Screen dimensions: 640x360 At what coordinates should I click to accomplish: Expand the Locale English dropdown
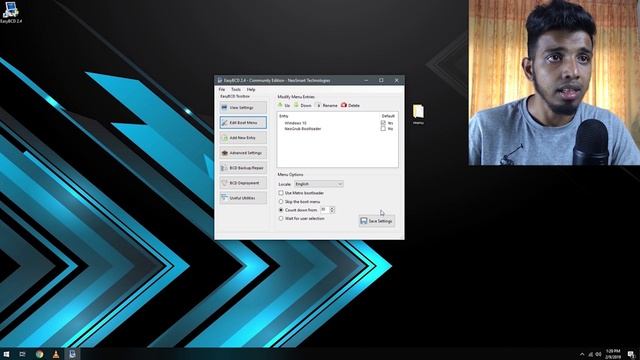pyautogui.click(x=318, y=184)
